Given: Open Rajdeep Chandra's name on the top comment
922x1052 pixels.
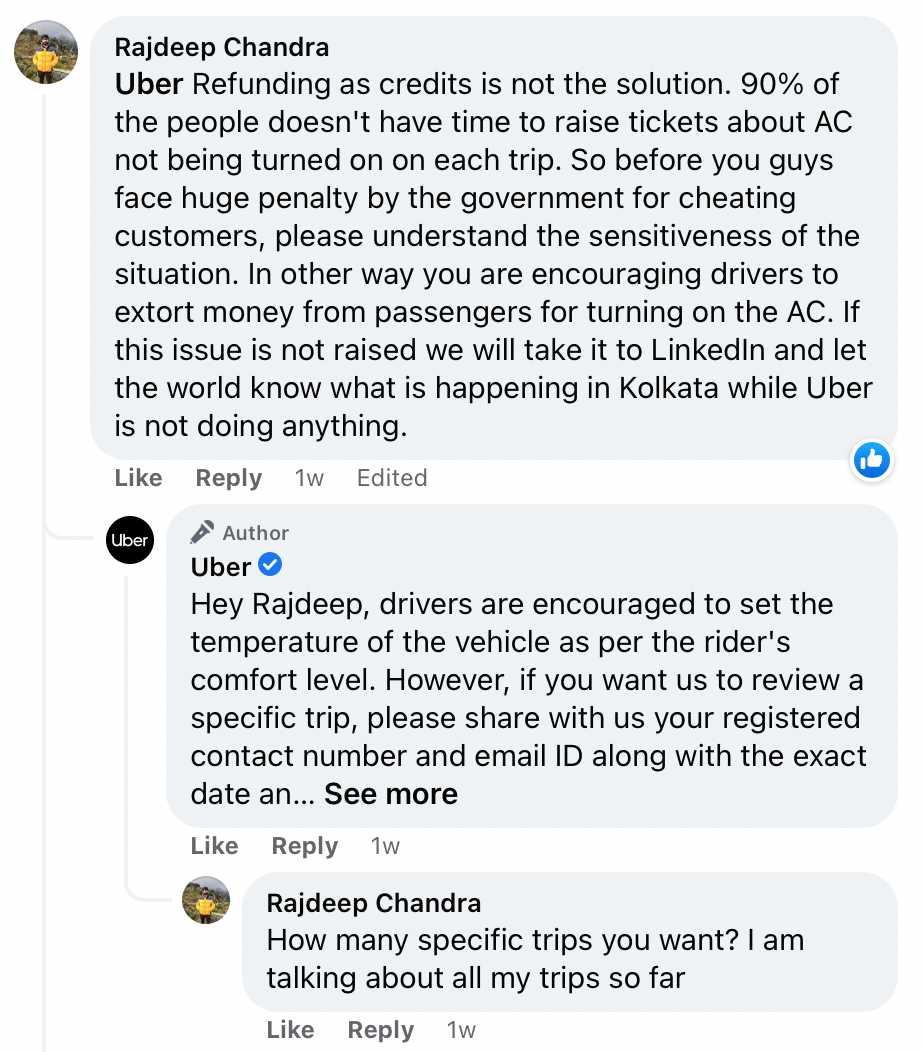Looking at the screenshot, I should (222, 46).
